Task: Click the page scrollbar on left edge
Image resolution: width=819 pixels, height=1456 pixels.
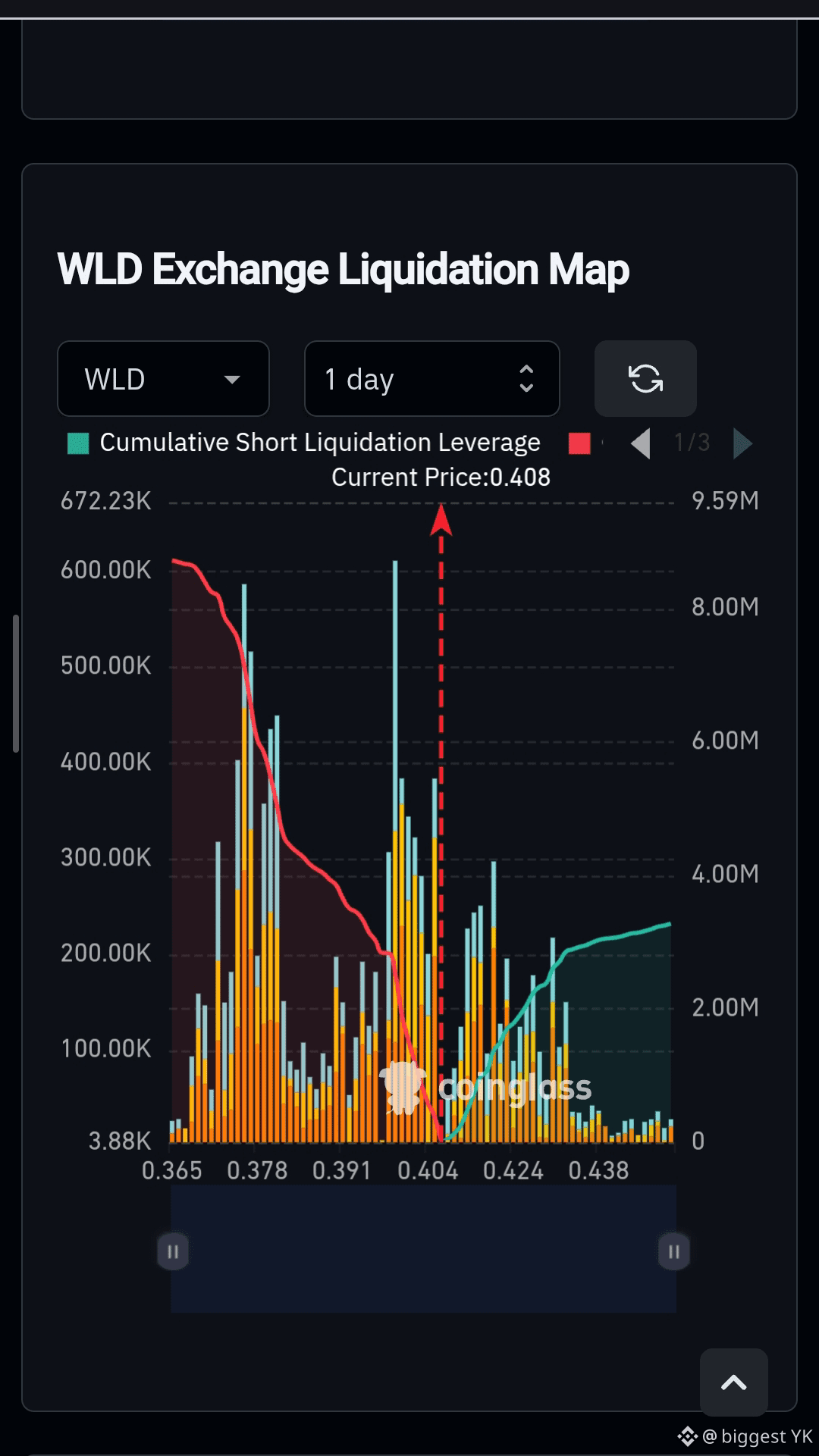Action: click(x=16, y=683)
